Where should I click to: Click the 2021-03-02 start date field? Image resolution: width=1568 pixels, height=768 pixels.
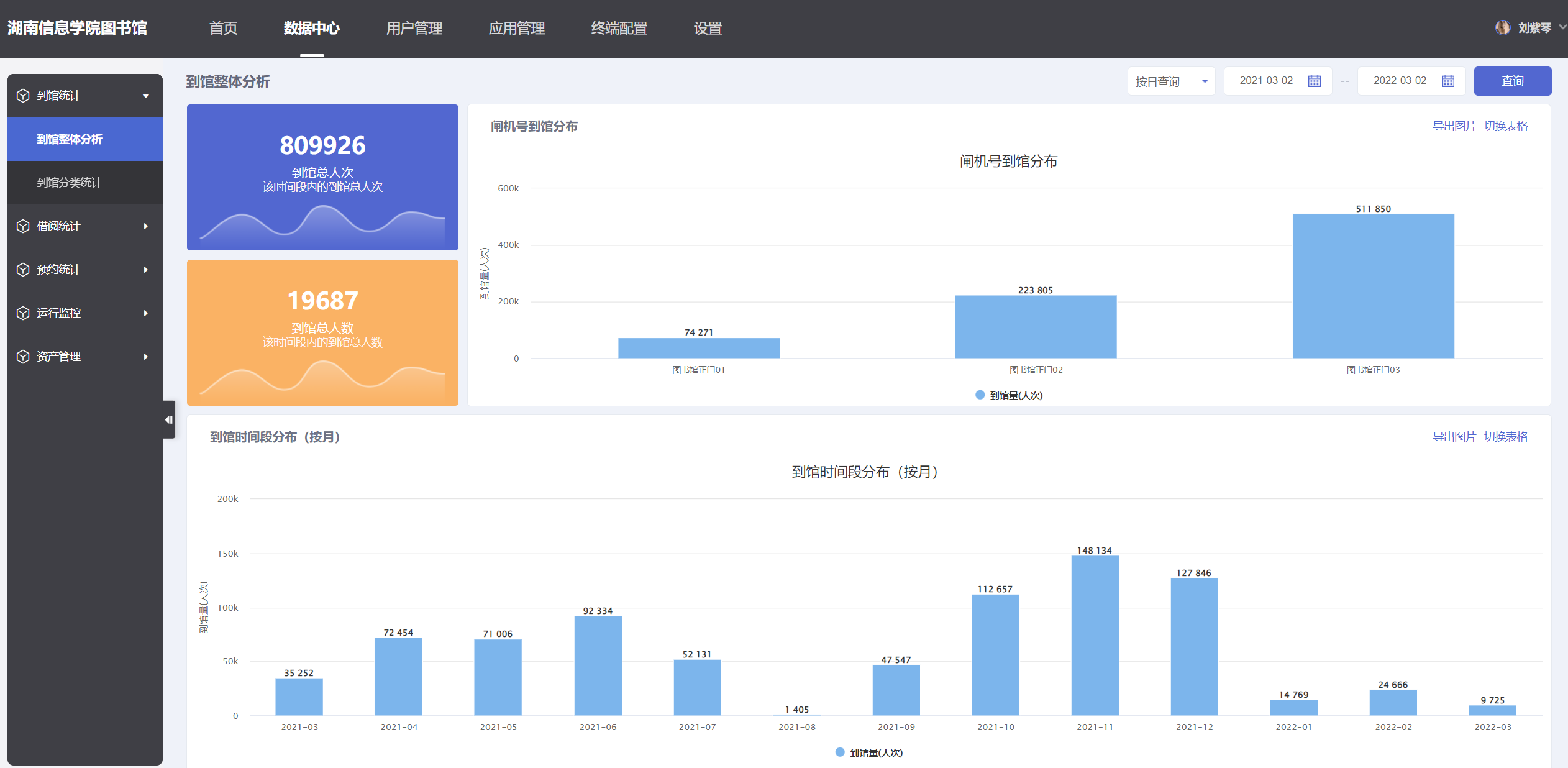[1266, 81]
